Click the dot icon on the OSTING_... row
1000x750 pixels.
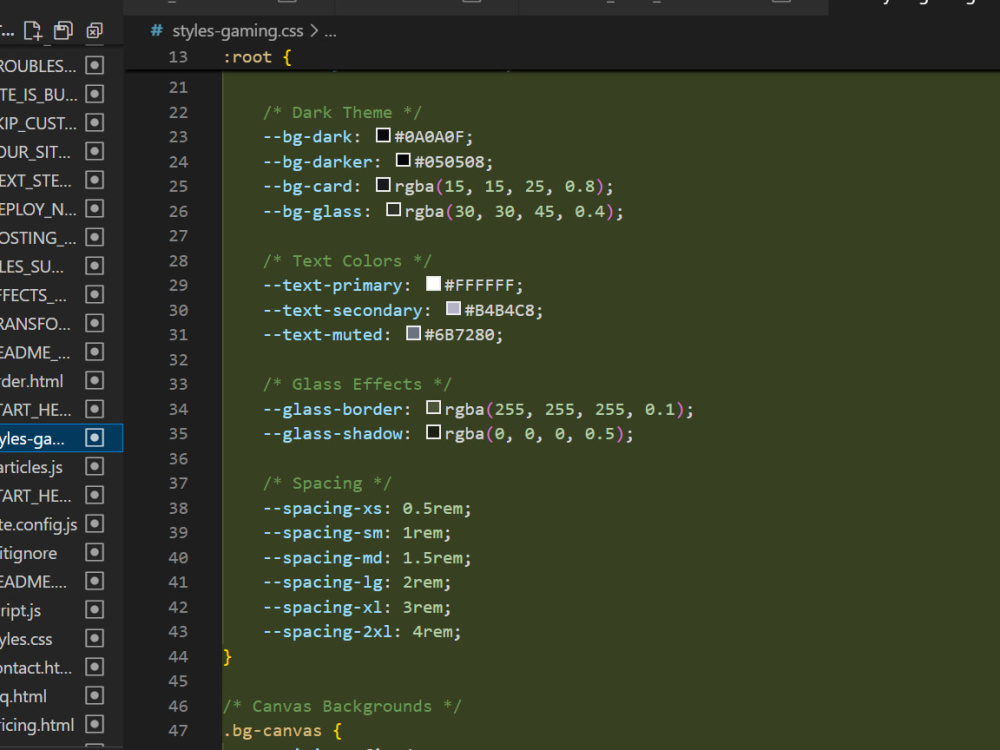tap(94, 237)
